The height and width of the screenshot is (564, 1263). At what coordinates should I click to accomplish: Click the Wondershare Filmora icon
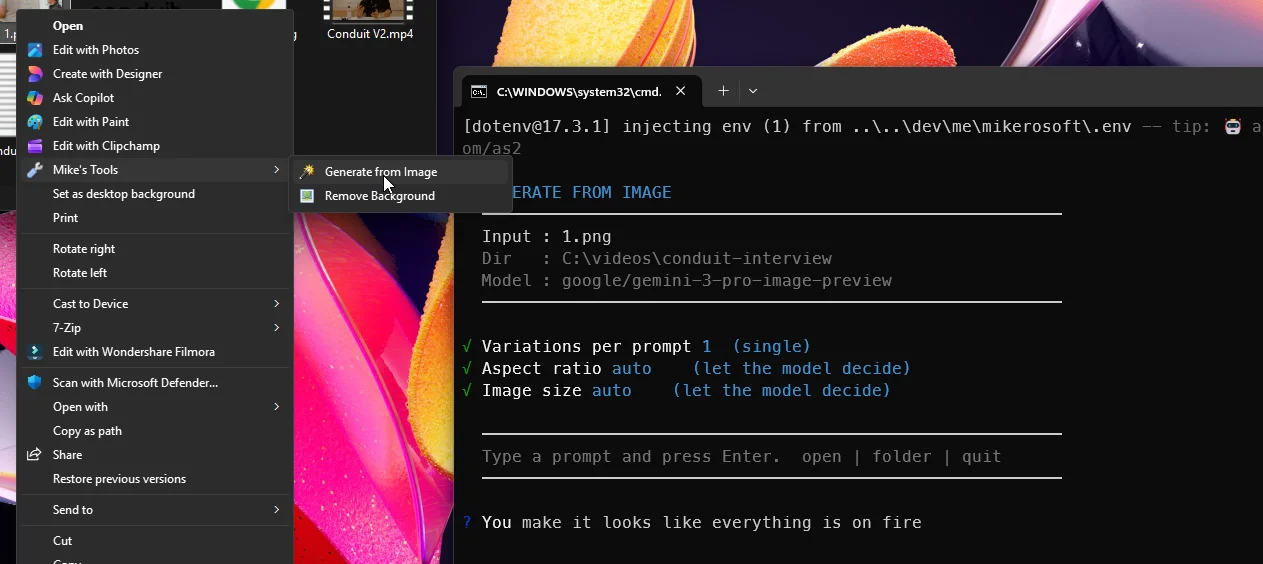[35, 352]
